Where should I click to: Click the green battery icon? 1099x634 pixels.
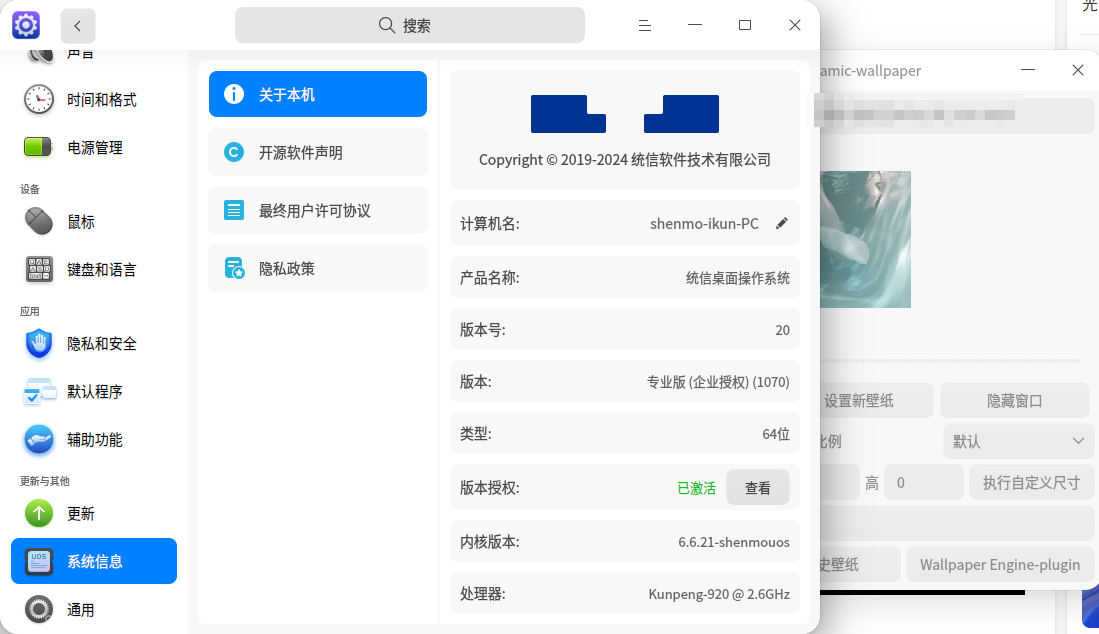(38, 147)
